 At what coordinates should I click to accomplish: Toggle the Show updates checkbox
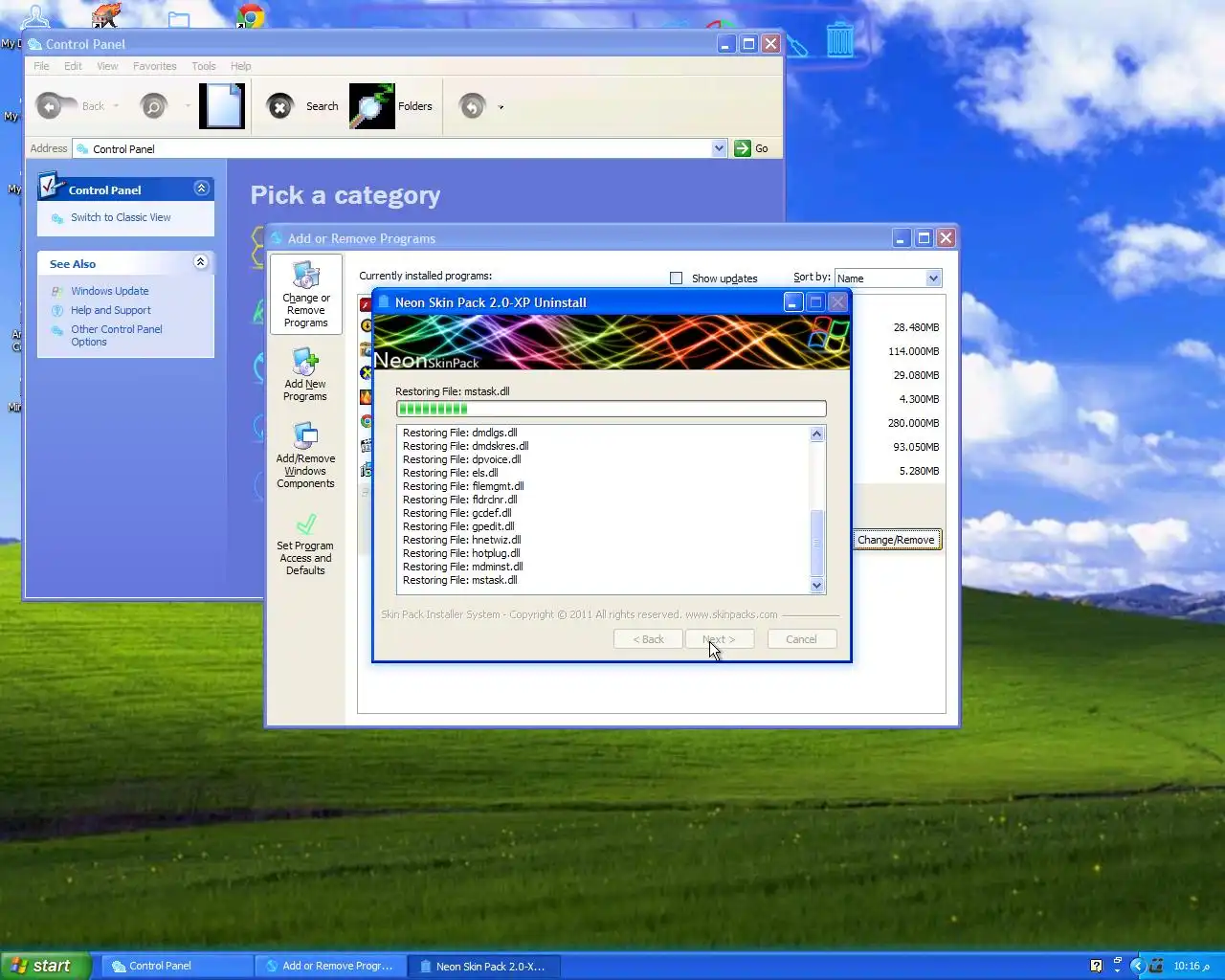click(677, 278)
